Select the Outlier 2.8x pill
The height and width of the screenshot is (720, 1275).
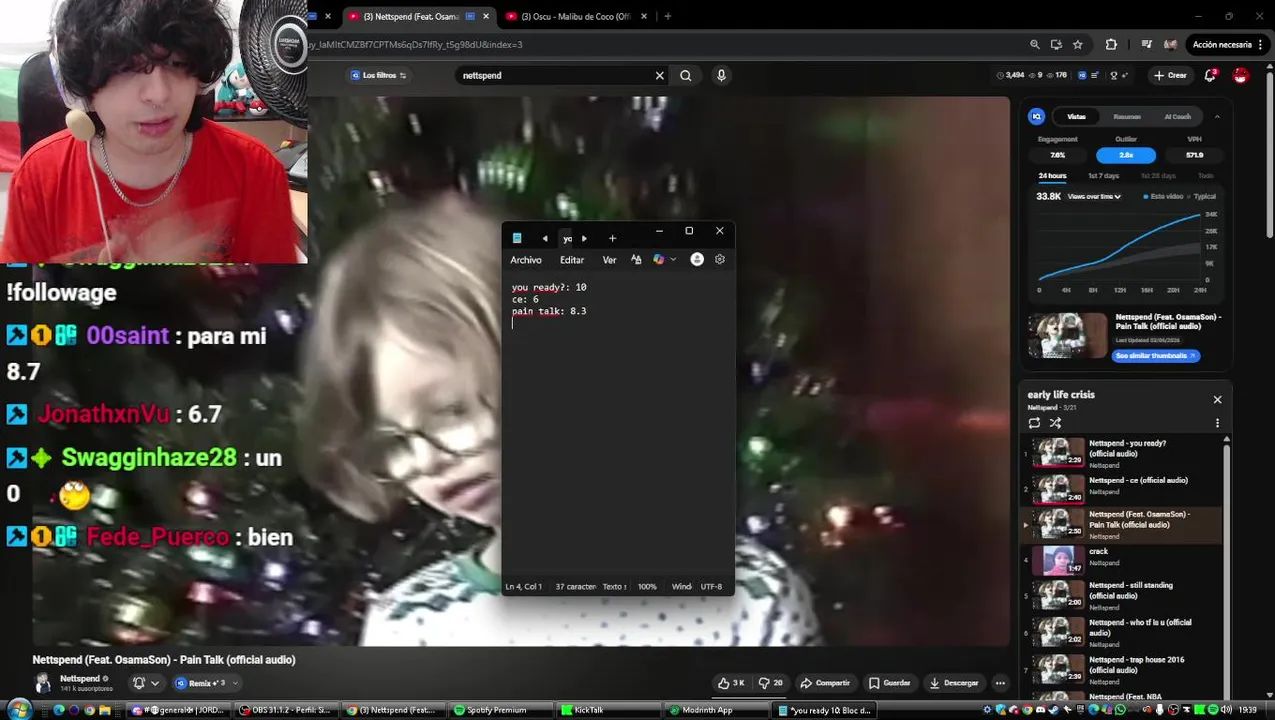(x=1126, y=155)
